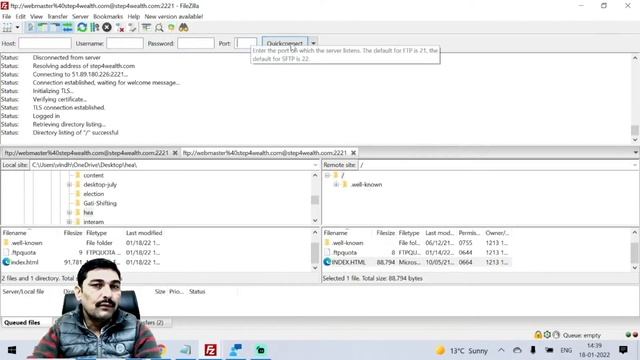Select the Gati-Shifting folder
This screenshot has height=360, width=640.
100,203
